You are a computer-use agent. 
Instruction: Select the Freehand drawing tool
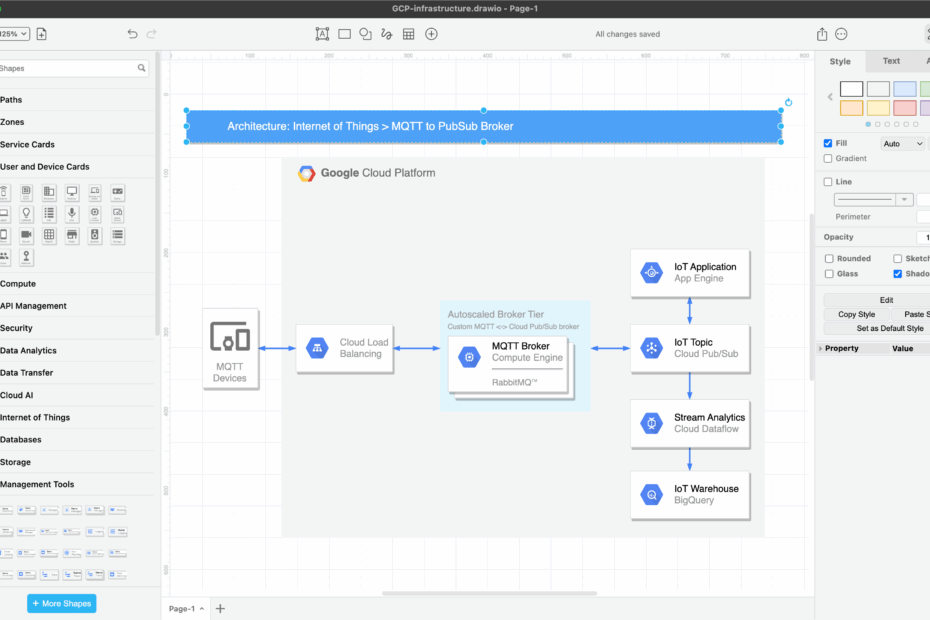[387, 34]
